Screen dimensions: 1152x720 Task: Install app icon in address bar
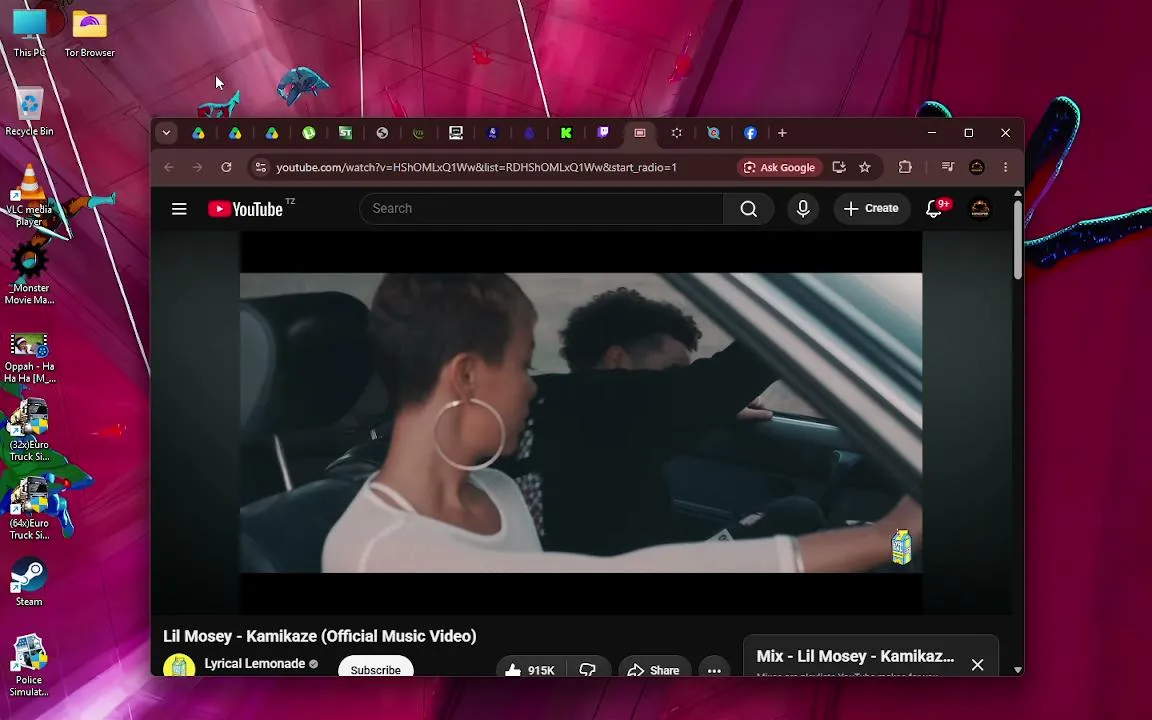(x=839, y=168)
